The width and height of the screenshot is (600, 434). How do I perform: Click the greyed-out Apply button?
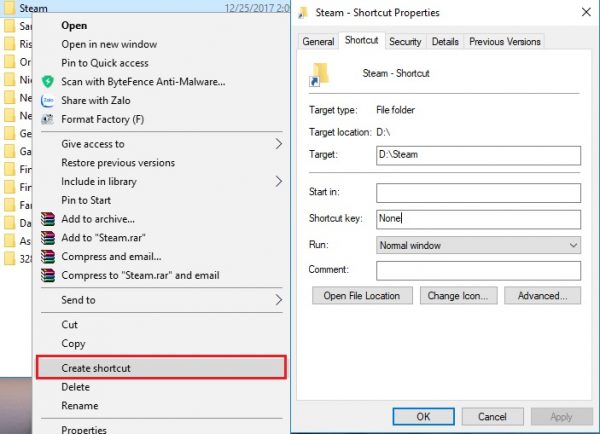tap(561, 416)
